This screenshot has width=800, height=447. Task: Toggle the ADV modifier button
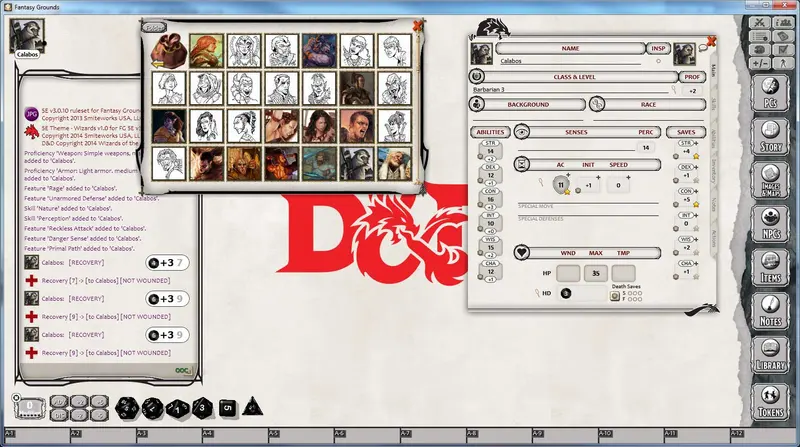(x=59, y=402)
